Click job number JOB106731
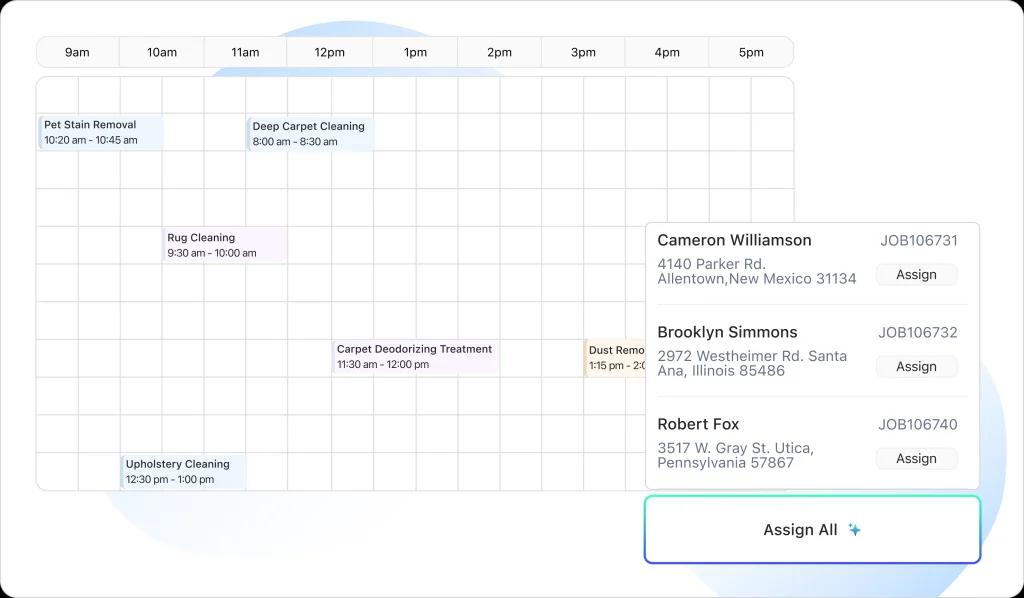 tap(918, 241)
